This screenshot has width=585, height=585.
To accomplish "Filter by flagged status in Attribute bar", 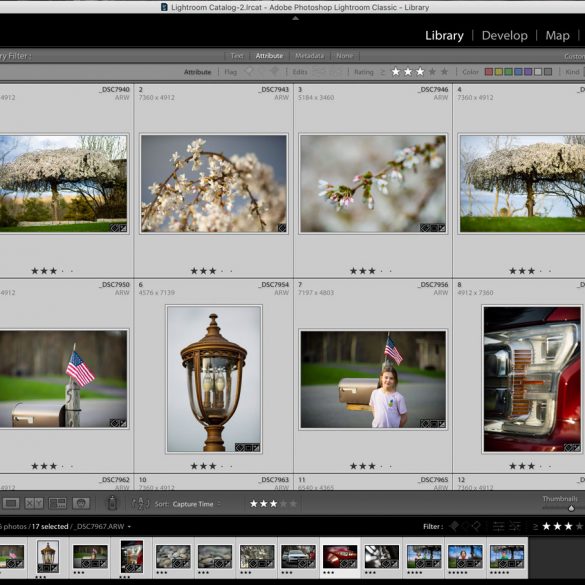I will pos(250,72).
